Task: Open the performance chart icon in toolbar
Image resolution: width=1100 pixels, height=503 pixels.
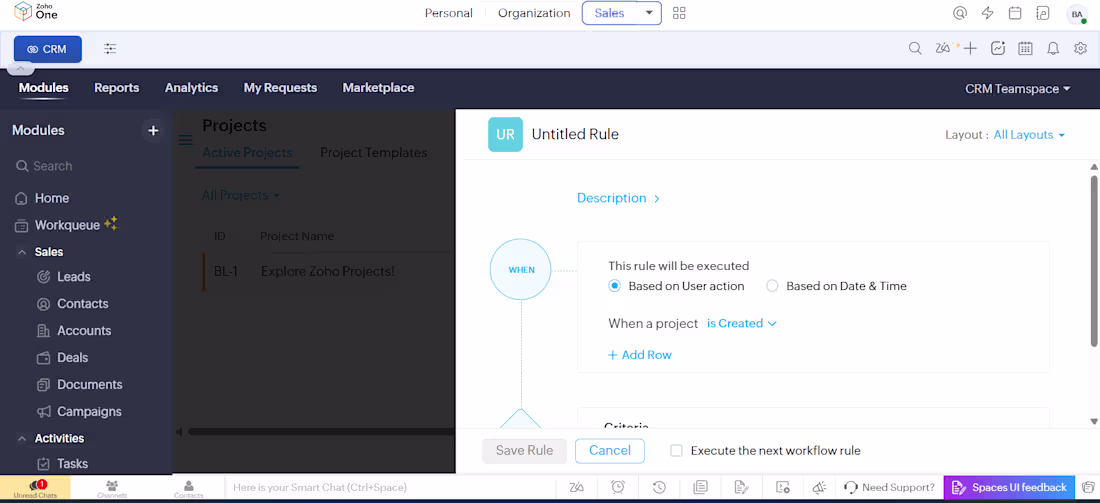Action: point(998,48)
